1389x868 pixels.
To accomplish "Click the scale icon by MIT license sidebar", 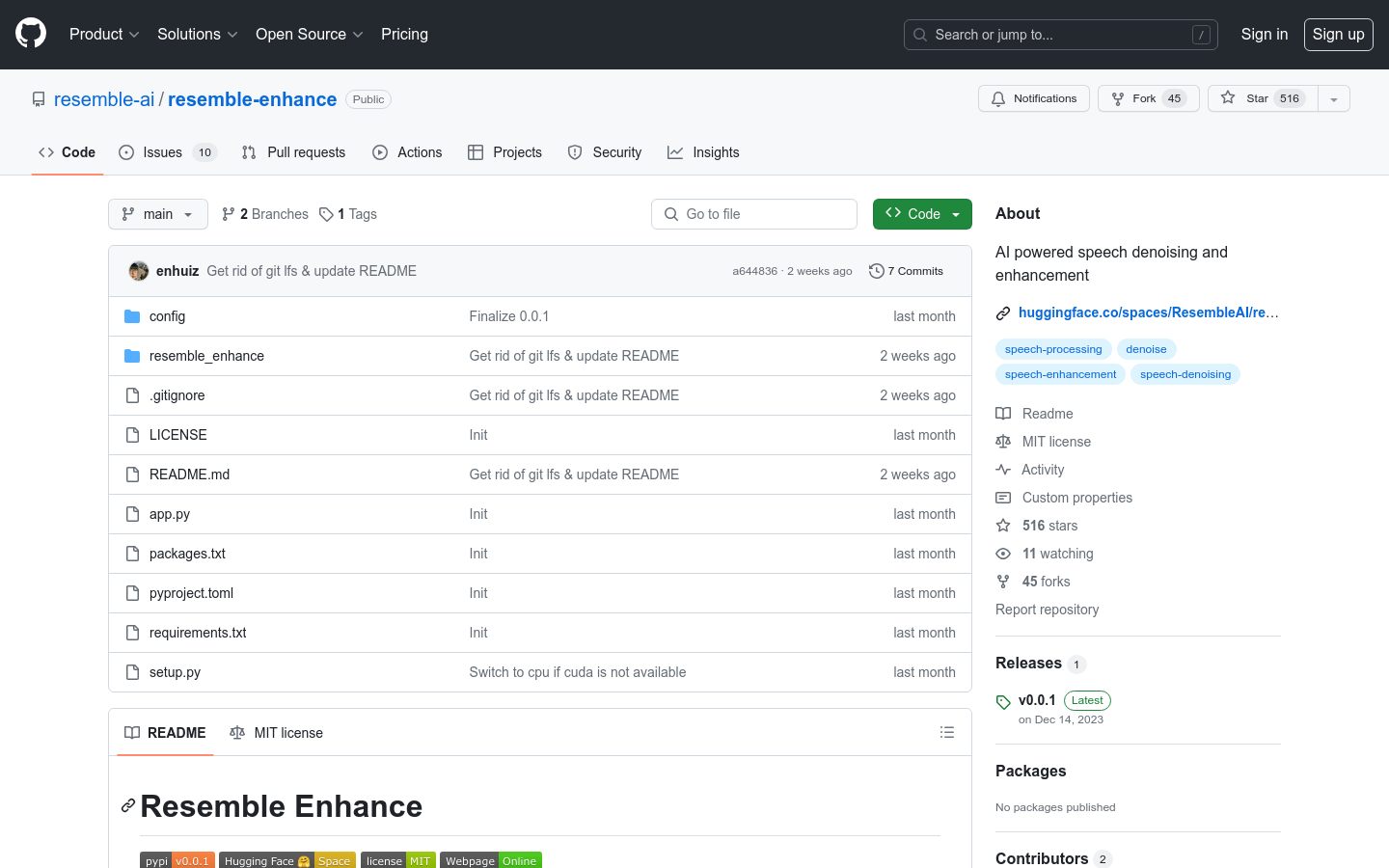I will (1003, 442).
